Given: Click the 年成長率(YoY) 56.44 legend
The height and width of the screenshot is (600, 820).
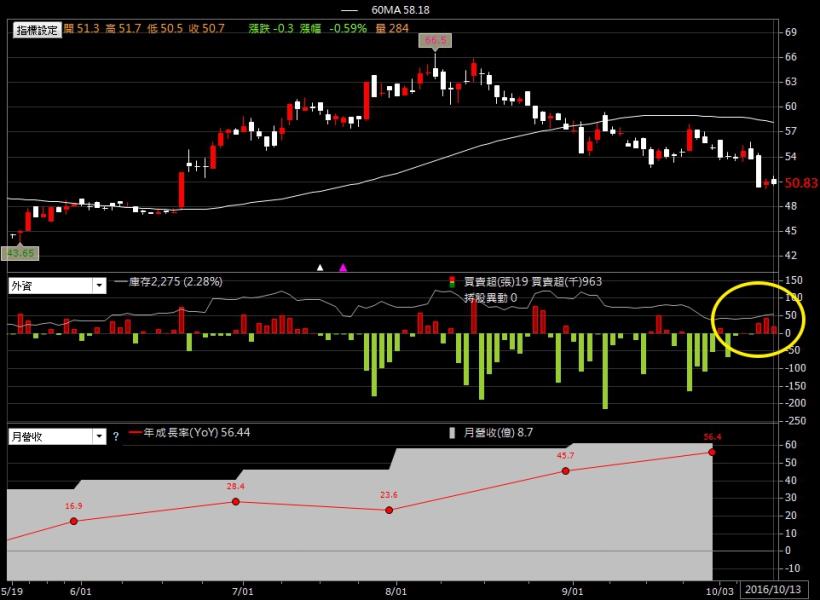Looking at the screenshot, I should coord(190,433).
